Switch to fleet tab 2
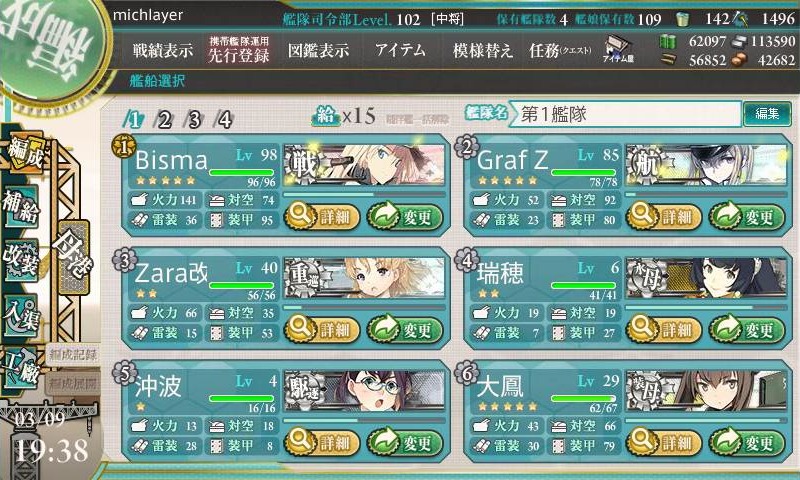Viewport: 800px width, 480px height. (164, 120)
